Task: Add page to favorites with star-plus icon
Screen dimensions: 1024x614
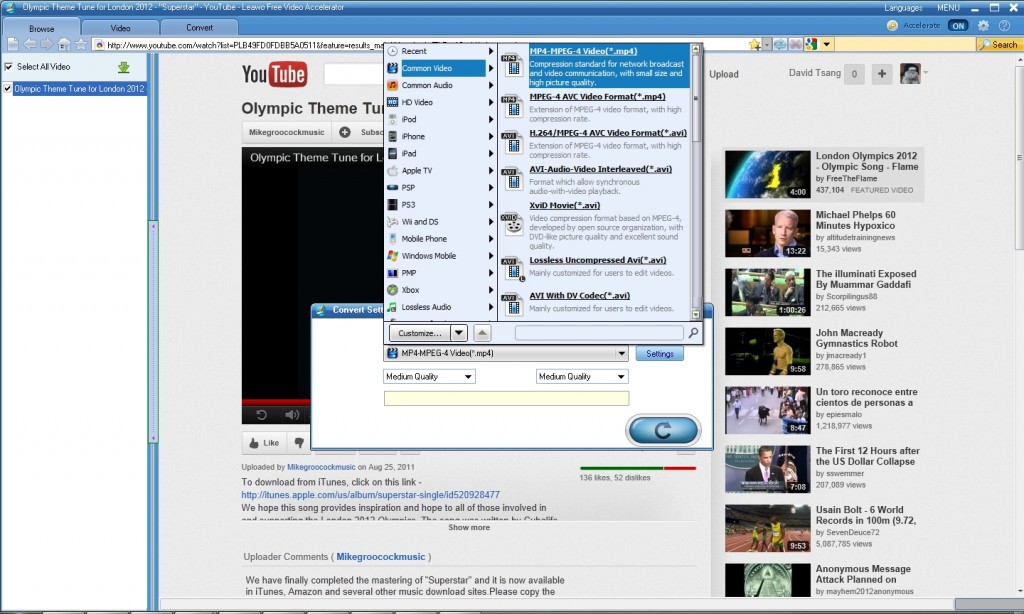Action: (755, 44)
